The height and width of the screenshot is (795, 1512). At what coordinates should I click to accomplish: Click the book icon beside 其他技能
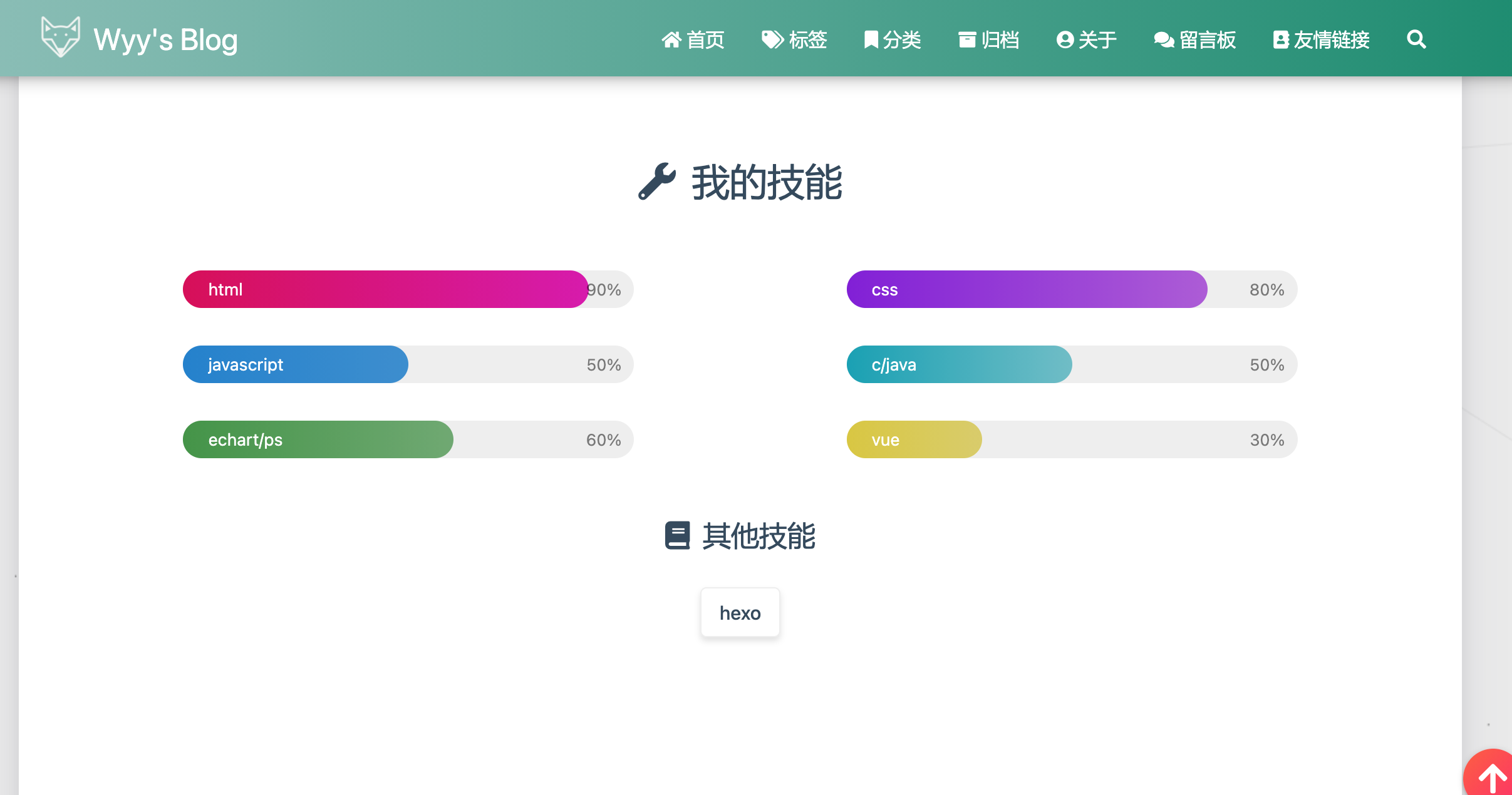tap(677, 536)
